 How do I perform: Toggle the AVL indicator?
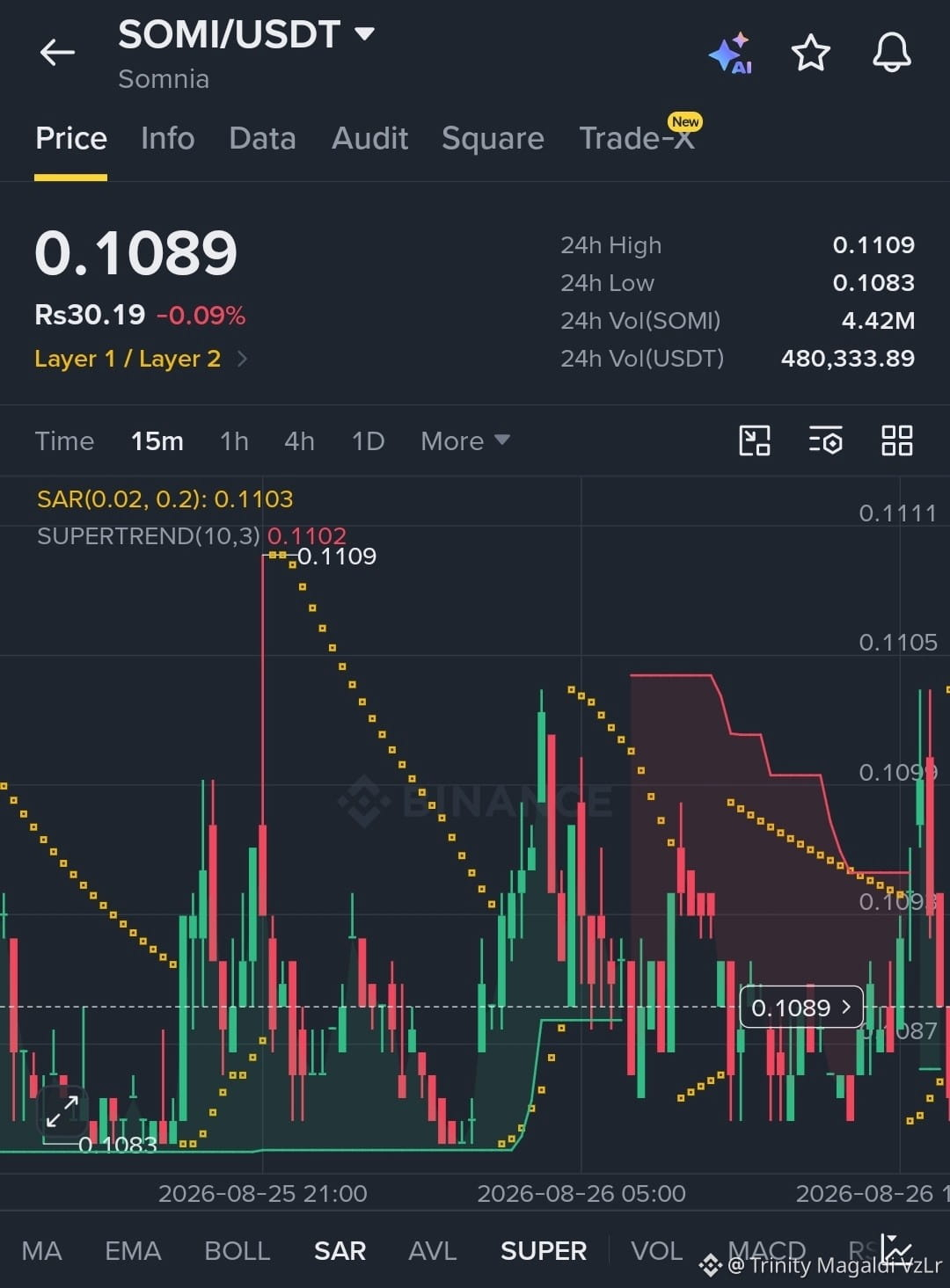point(433,1250)
